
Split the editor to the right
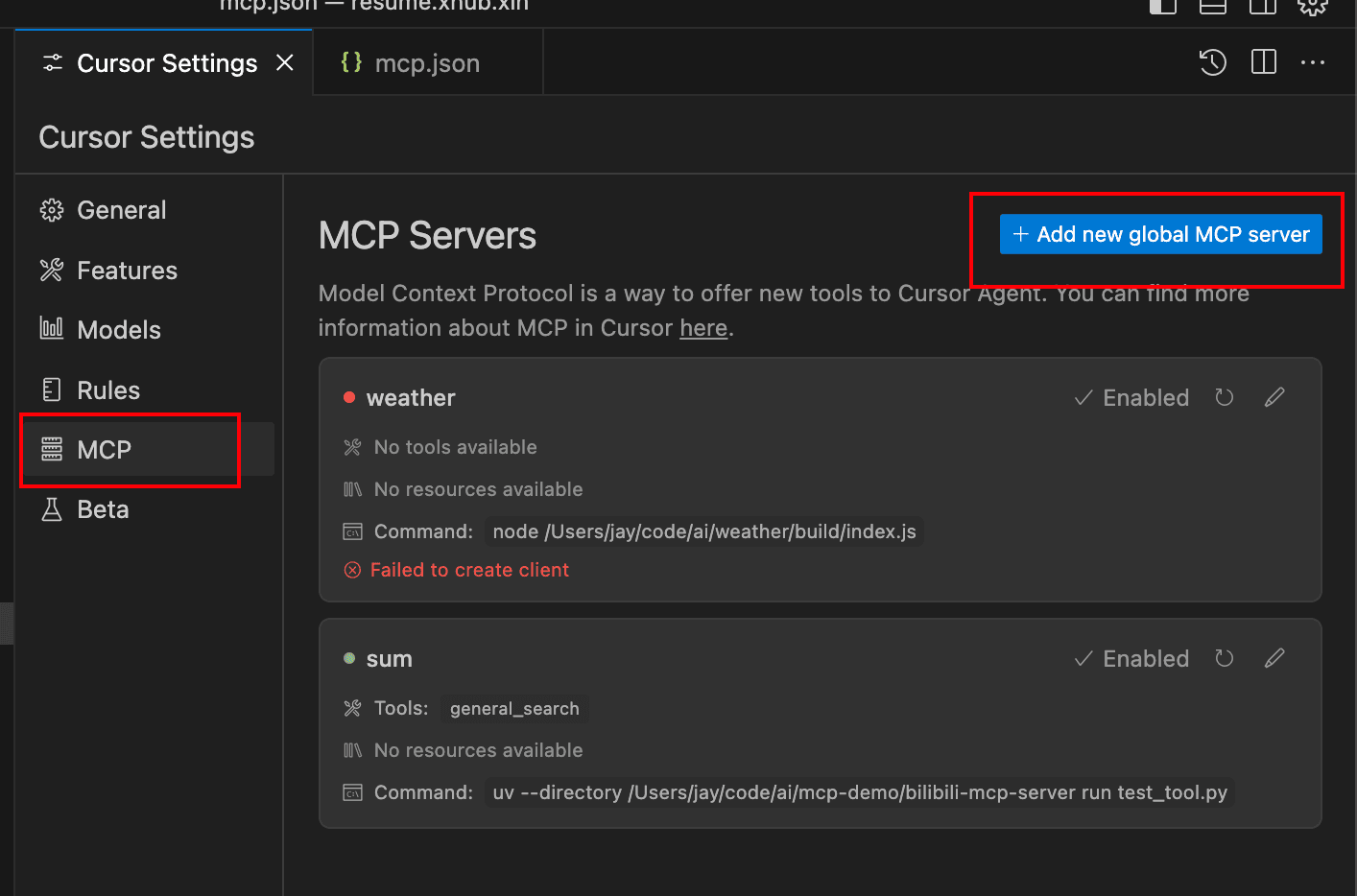point(1264,63)
